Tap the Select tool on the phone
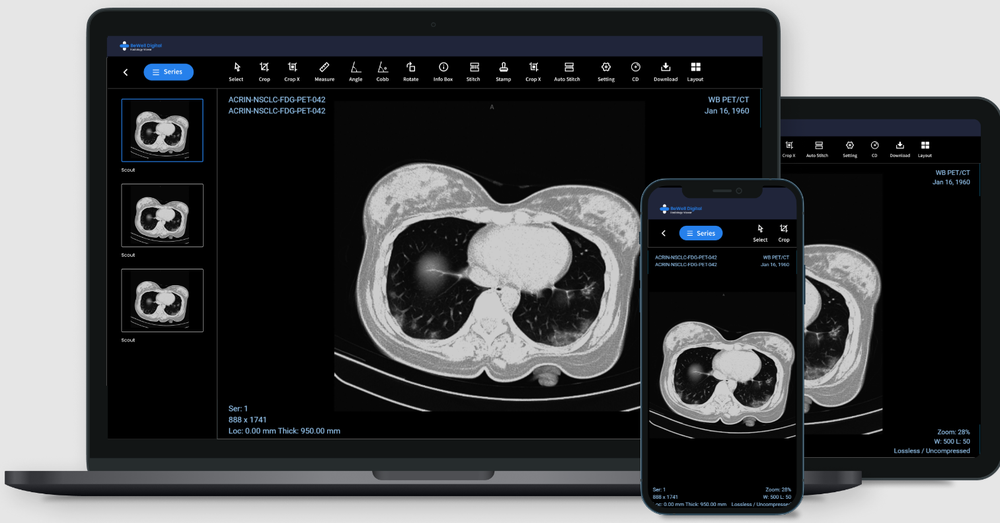This screenshot has width=1000, height=523. click(760, 233)
